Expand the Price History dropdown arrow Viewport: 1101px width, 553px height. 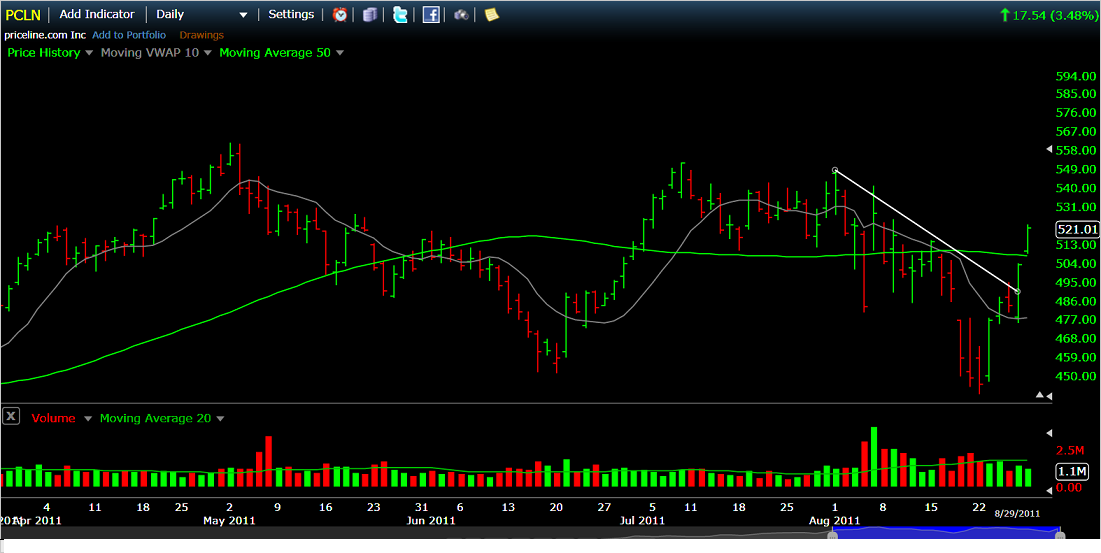point(89,53)
